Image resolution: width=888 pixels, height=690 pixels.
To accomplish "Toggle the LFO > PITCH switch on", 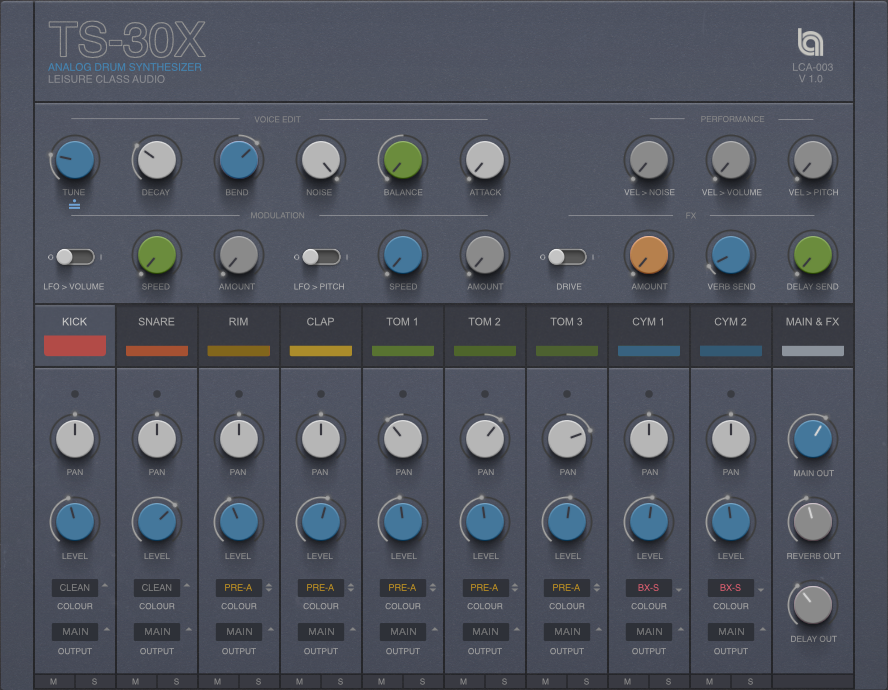I will click(x=320, y=257).
